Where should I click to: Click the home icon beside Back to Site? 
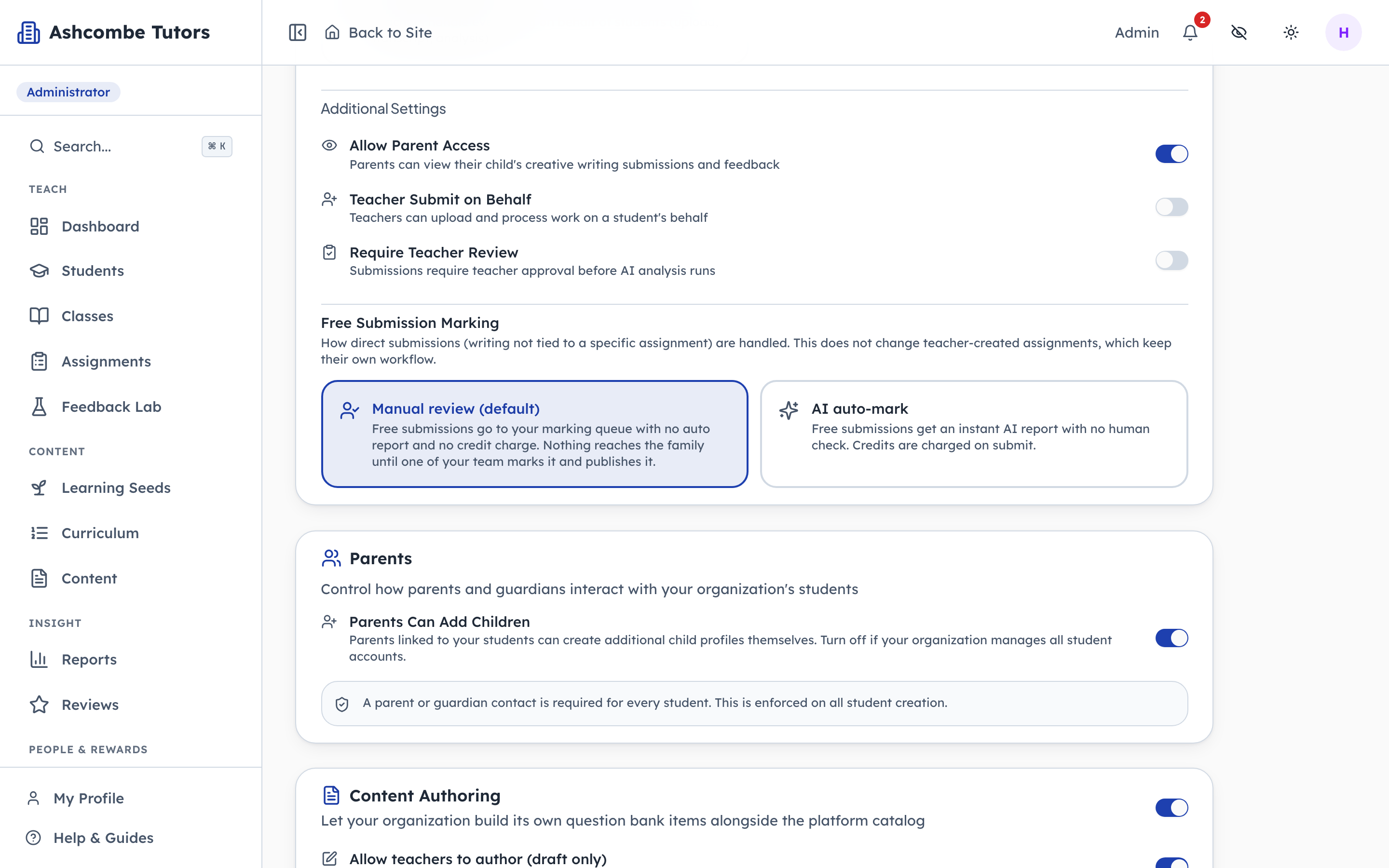332,32
